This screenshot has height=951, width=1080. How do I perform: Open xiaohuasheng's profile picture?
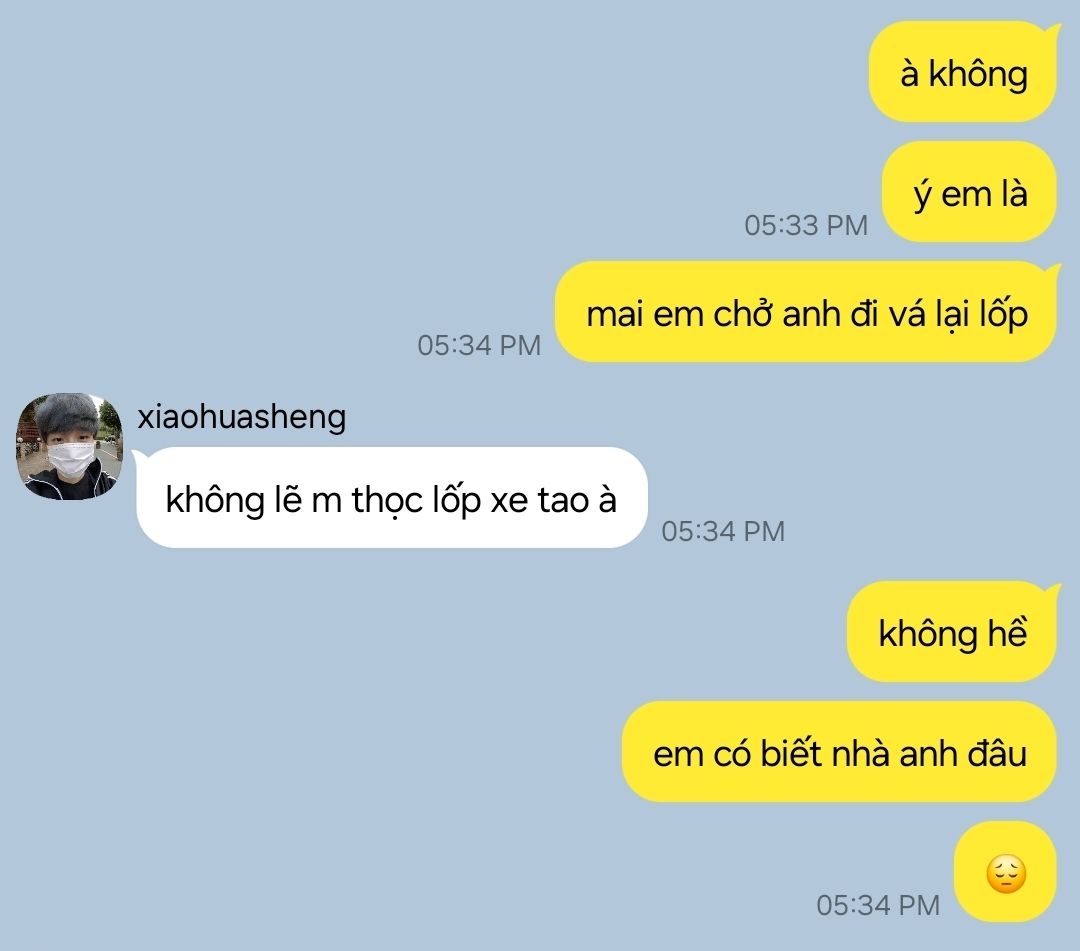[x=69, y=446]
